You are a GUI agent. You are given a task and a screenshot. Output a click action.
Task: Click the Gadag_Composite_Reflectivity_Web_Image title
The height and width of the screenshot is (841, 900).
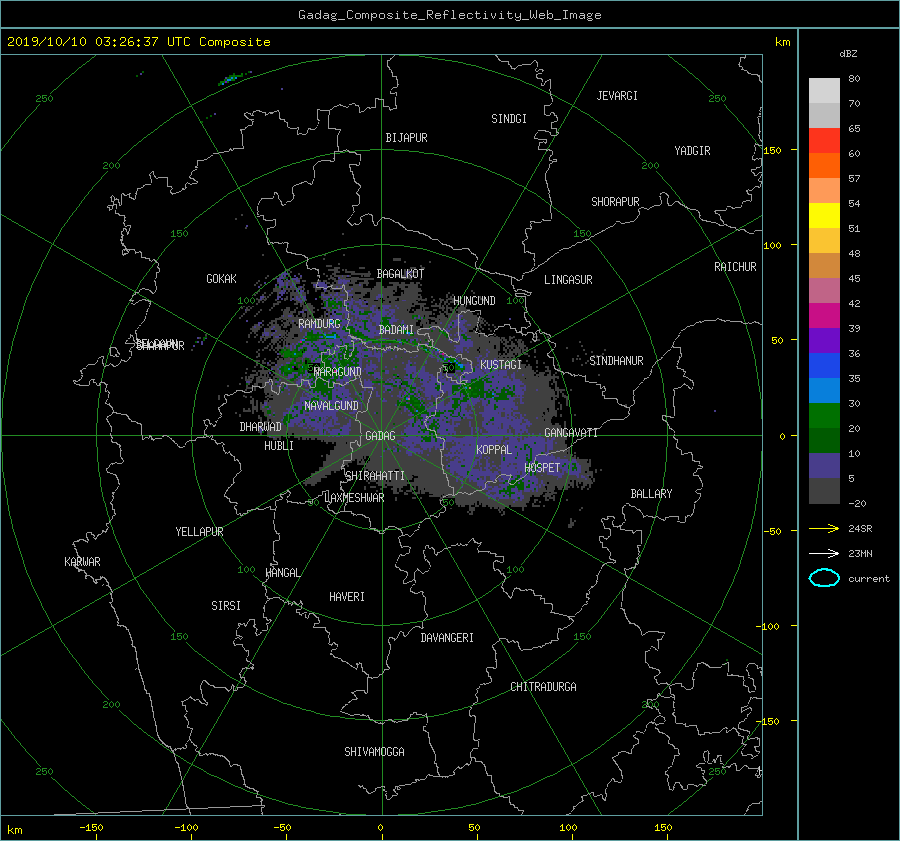449,15
